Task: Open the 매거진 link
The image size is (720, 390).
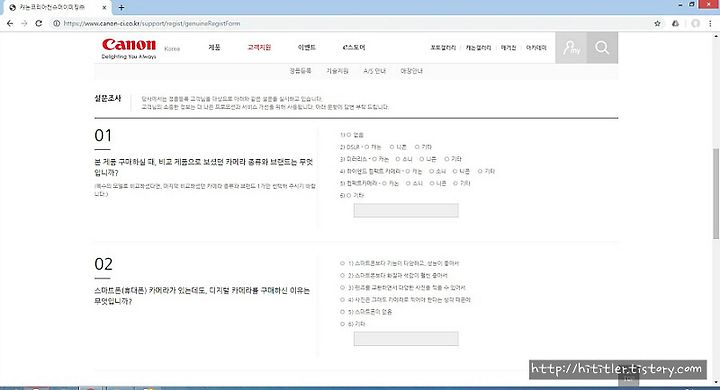Action: coord(508,48)
